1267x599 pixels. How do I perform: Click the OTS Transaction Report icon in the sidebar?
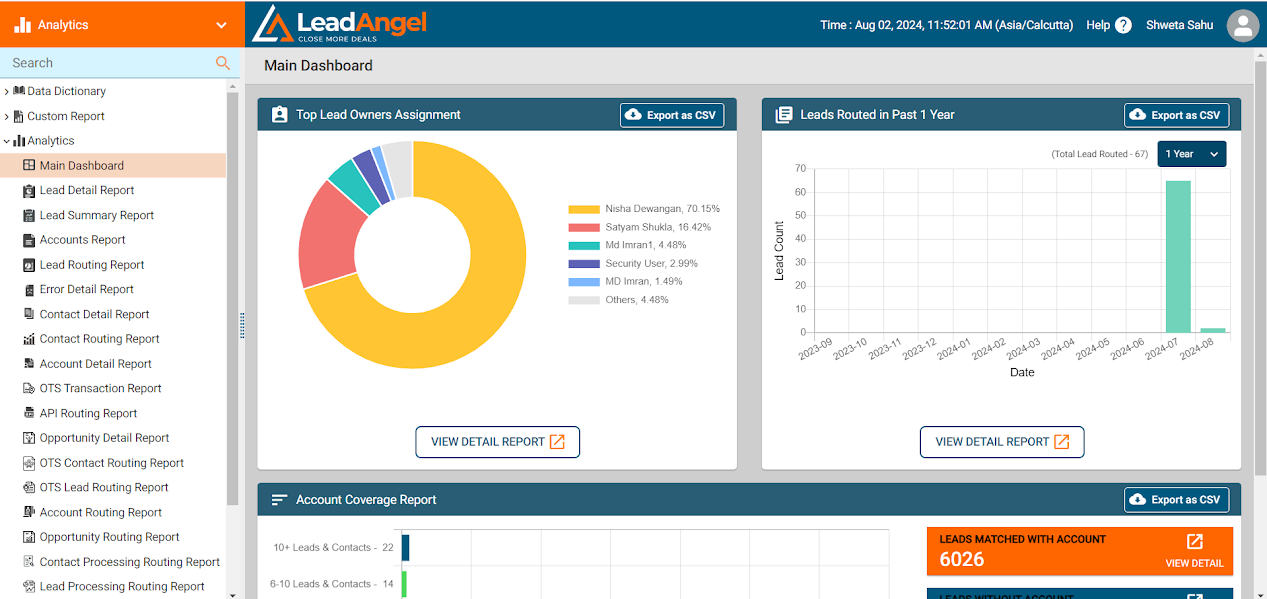29,388
